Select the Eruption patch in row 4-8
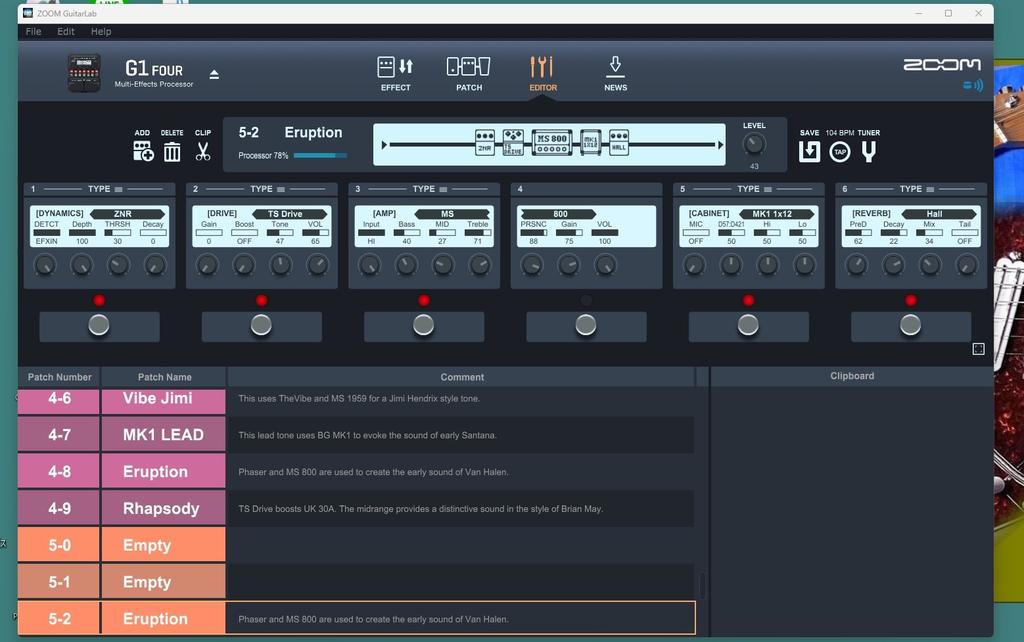This screenshot has width=1024, height=642. 163,472
